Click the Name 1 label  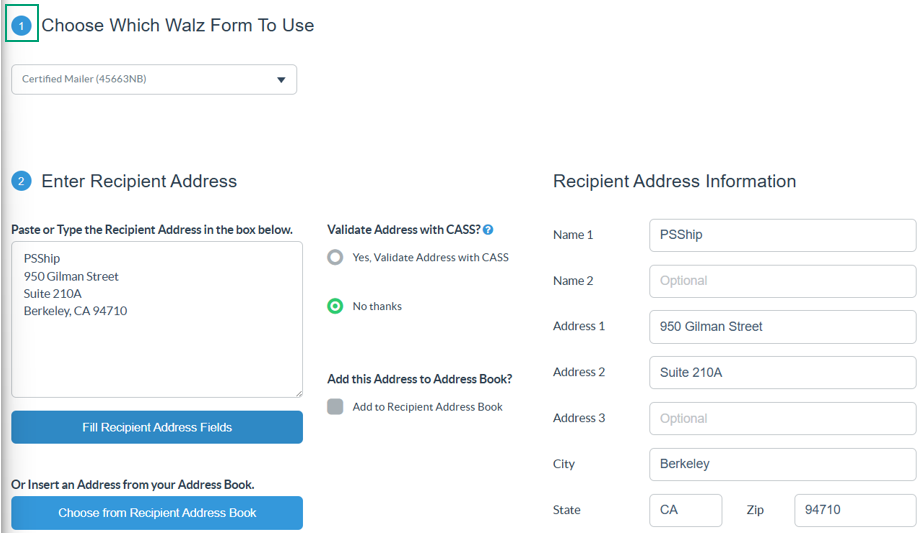(573, 235)
